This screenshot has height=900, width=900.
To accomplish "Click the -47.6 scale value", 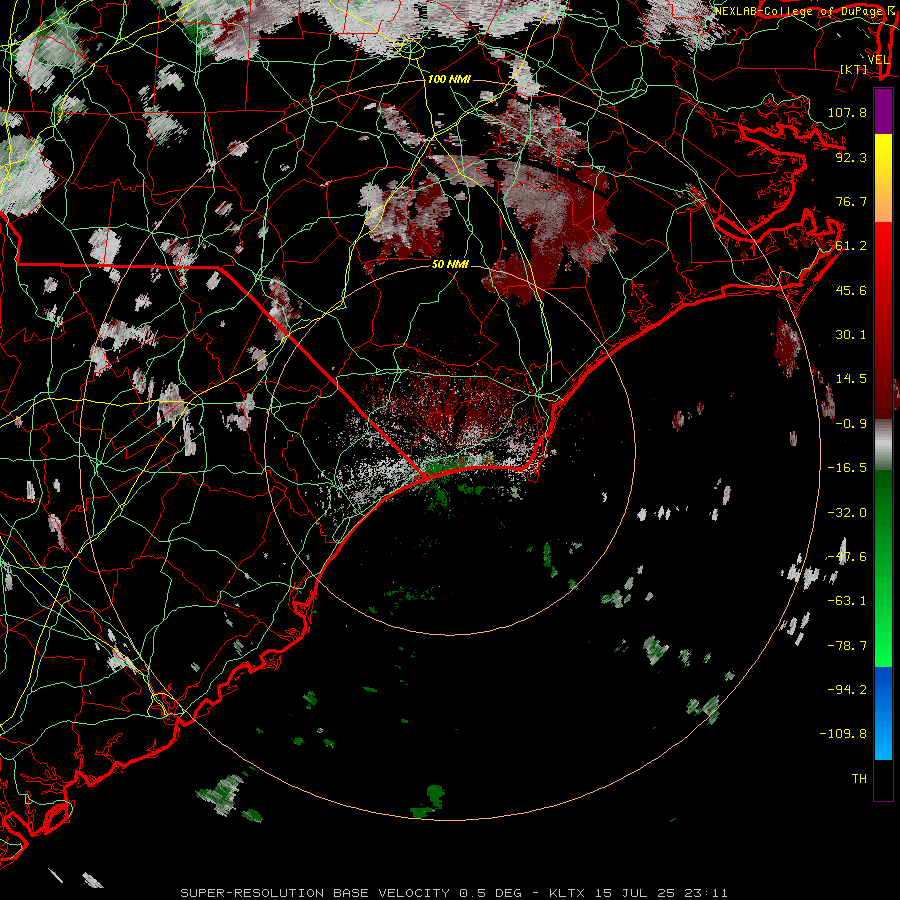I will tap(847, 556).
